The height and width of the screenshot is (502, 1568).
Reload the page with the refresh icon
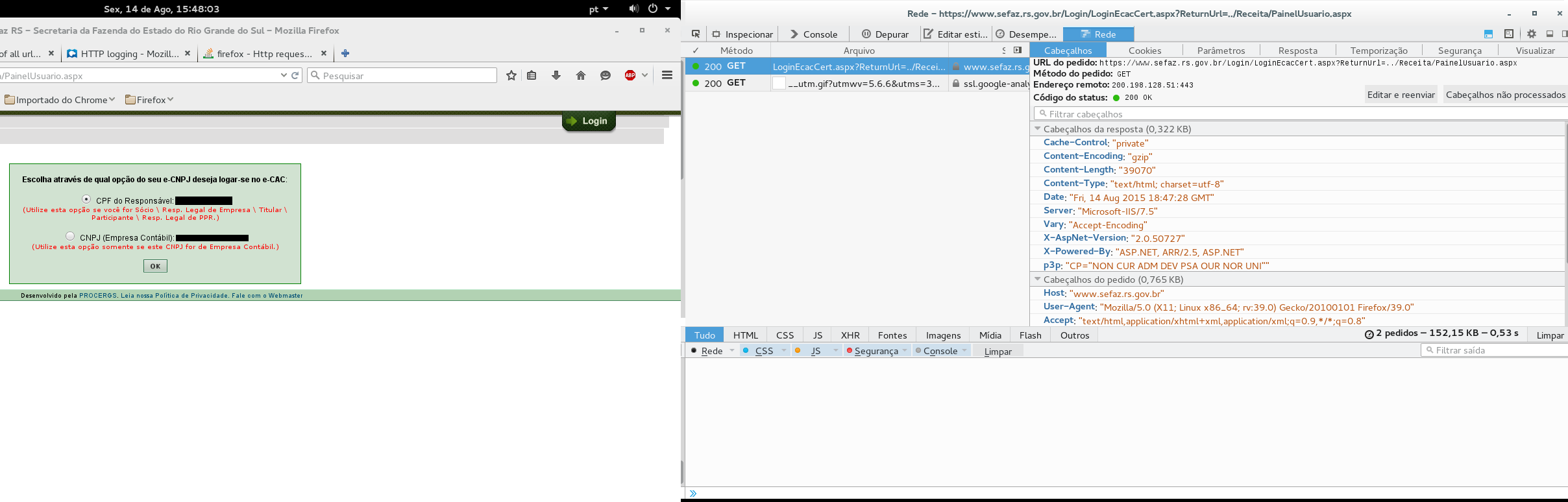click(x=295, y=75)
